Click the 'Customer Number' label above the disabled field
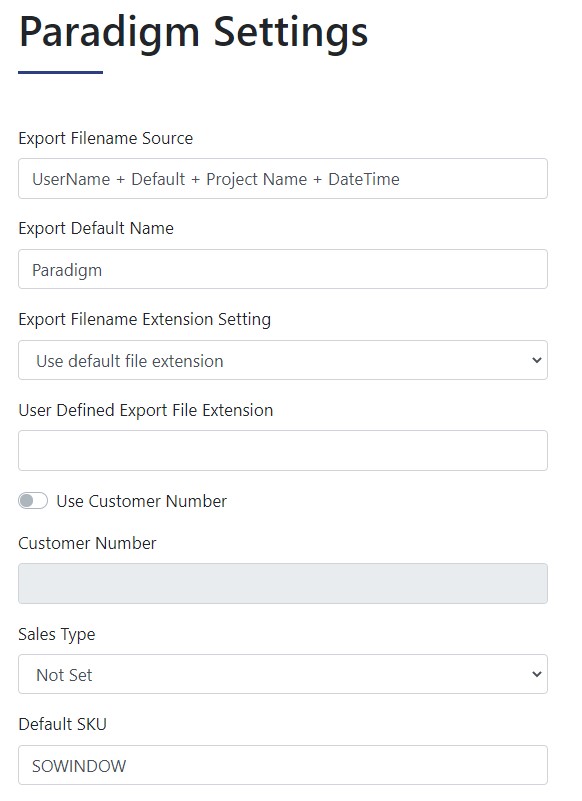Image resolution: width=582 pixels, height=801 pixels. click(87, 543)
